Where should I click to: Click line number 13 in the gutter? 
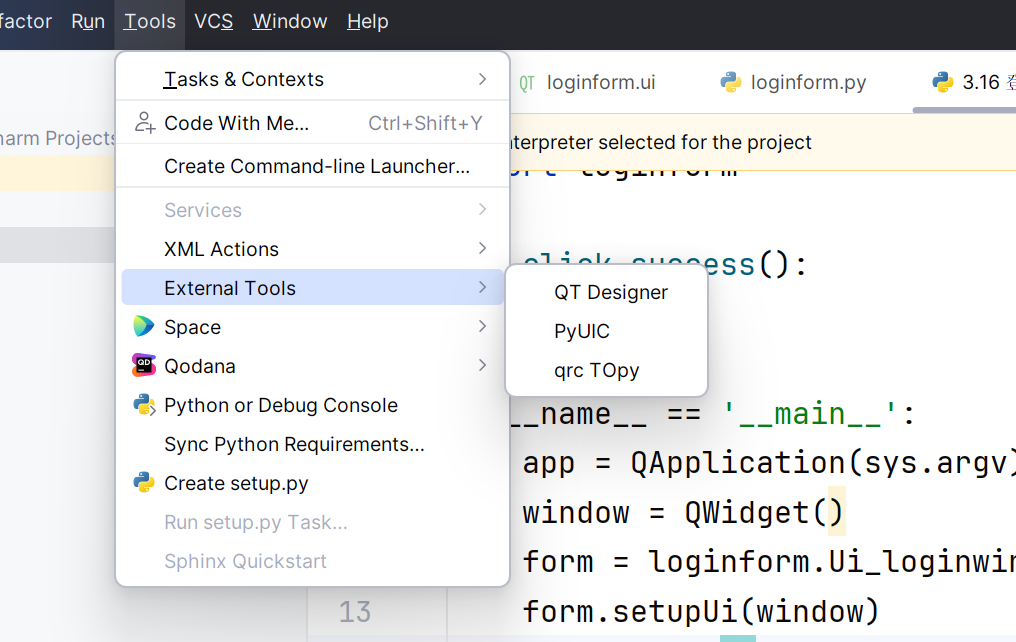(x=355, y=612)
